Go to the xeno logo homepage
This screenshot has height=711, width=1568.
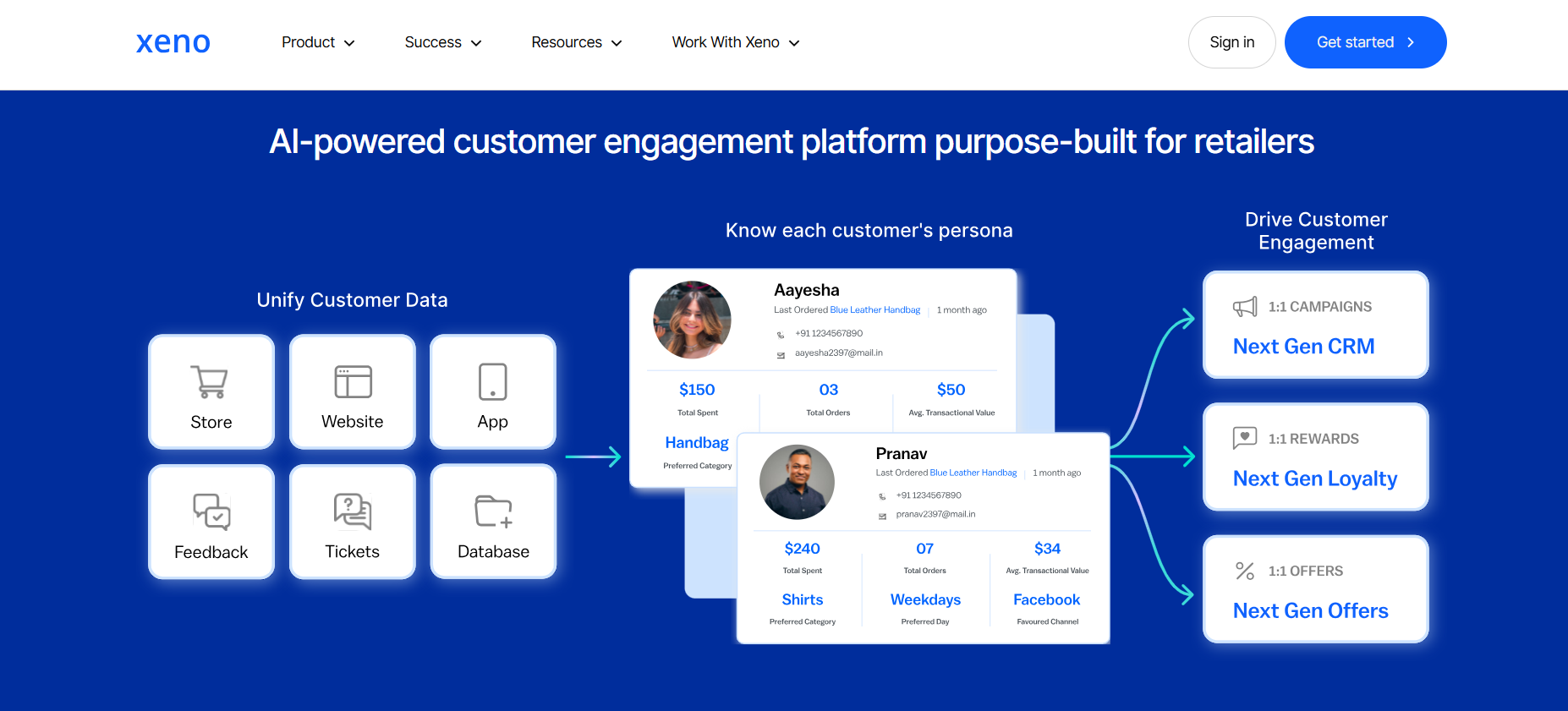[x=173, y=42]
